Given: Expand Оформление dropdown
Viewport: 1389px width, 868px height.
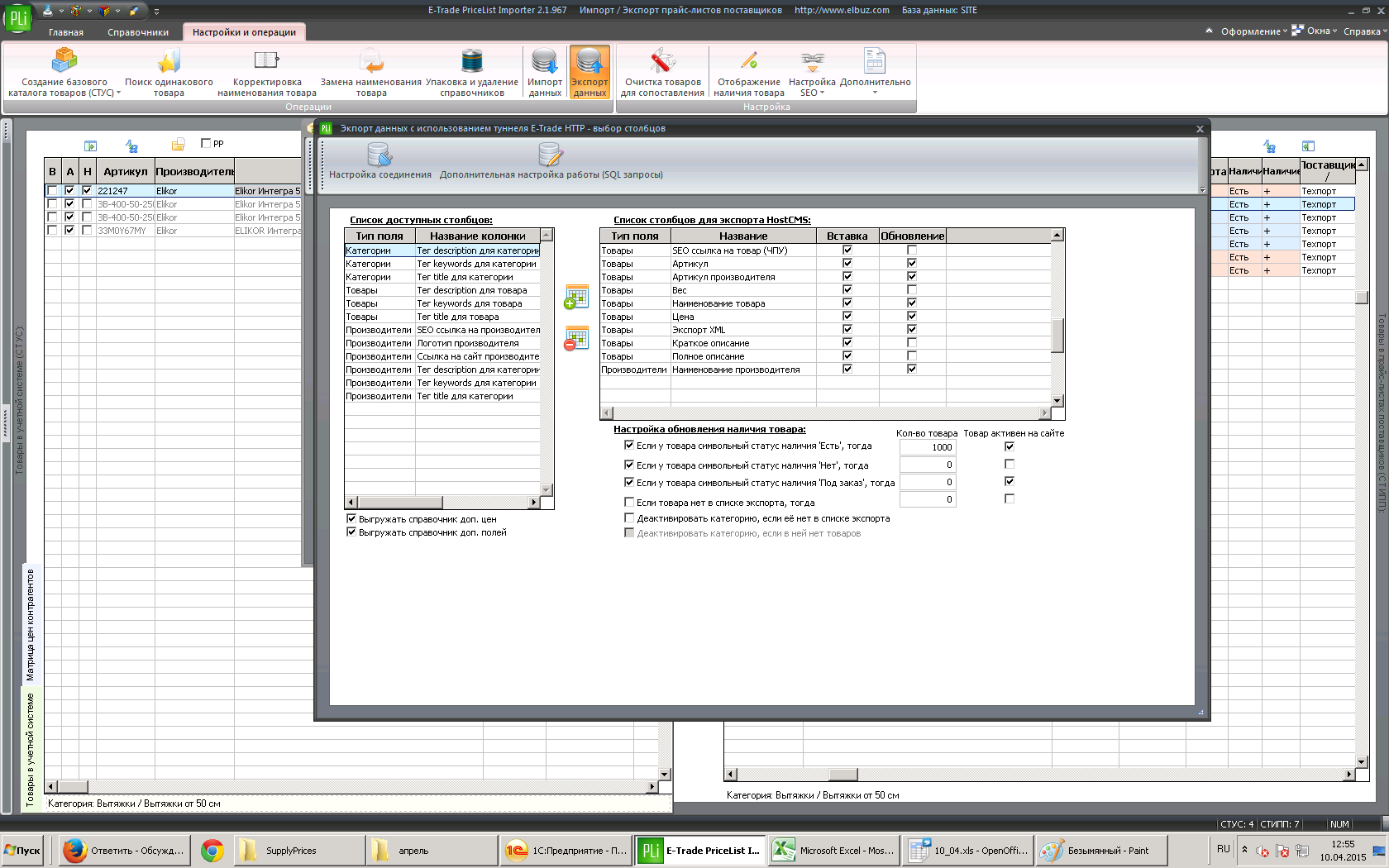Looking at the screenshot, I should coord(1253,31).
